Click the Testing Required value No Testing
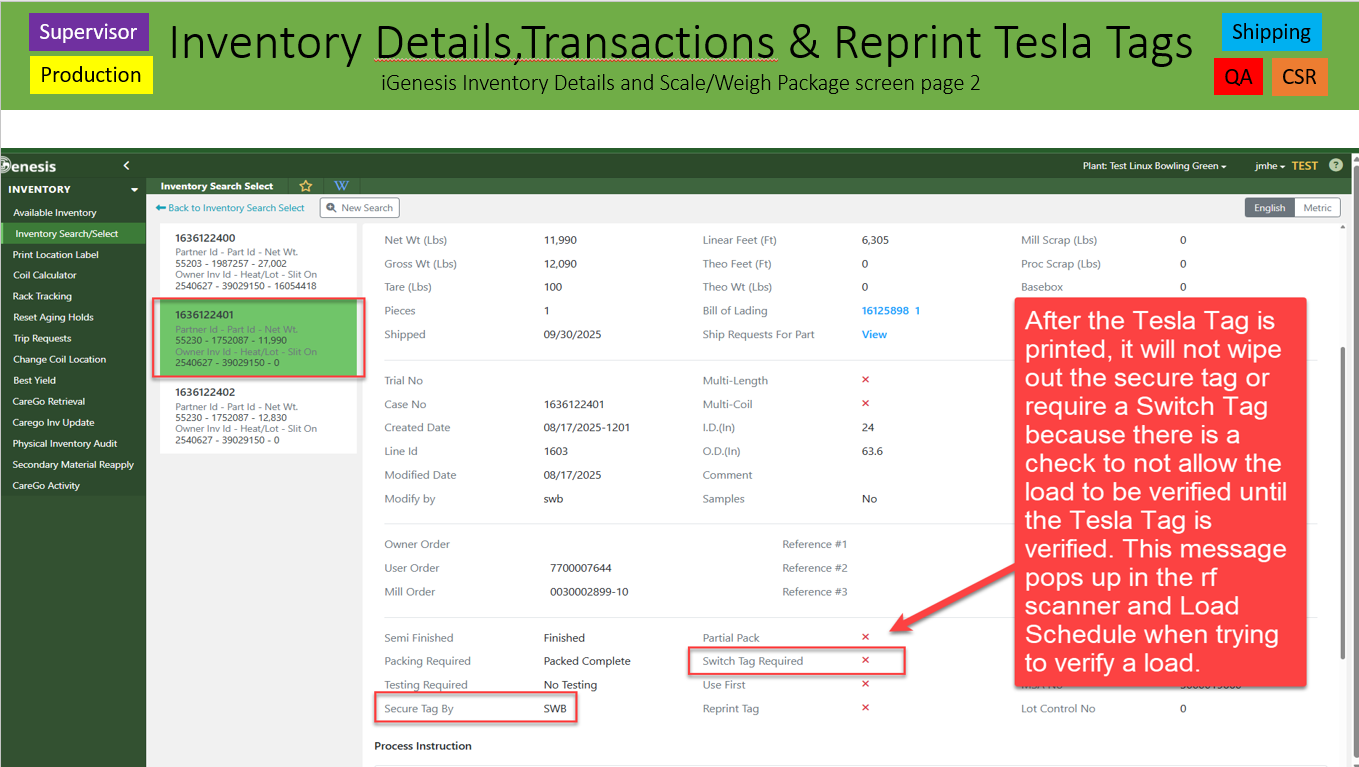 (570, 685)
